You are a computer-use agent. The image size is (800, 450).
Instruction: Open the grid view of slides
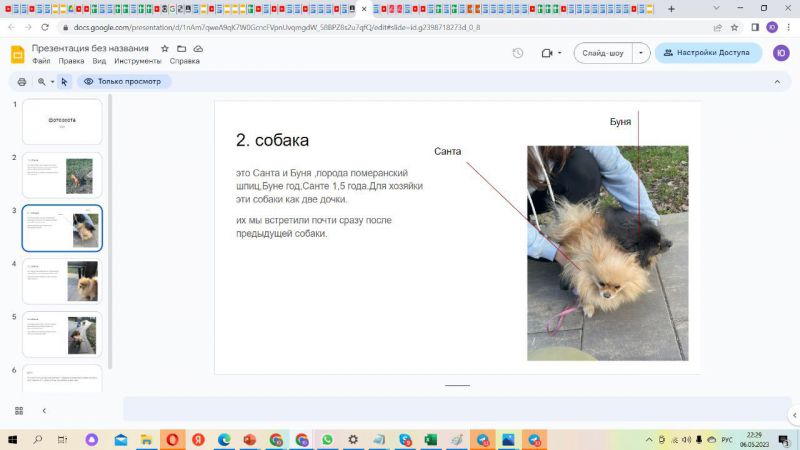click(19, 410)
